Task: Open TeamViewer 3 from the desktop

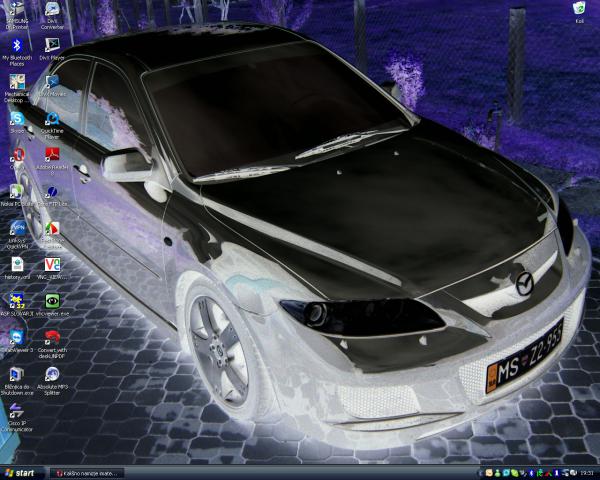Action: coord(17,337)
